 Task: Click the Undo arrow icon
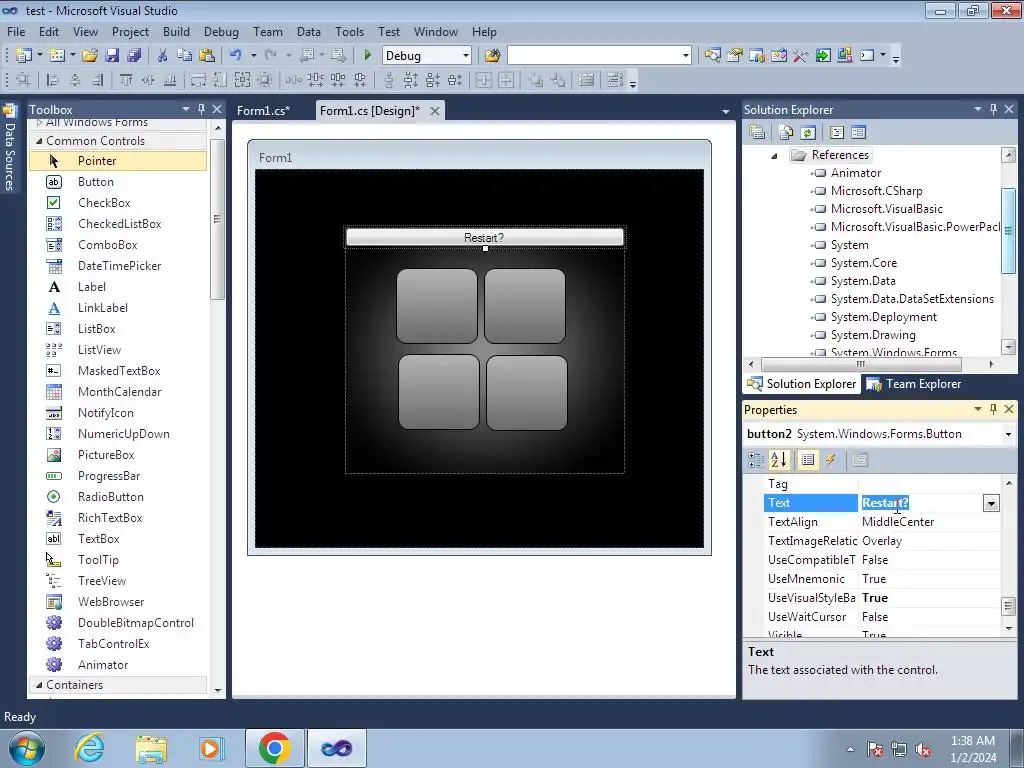235,56
